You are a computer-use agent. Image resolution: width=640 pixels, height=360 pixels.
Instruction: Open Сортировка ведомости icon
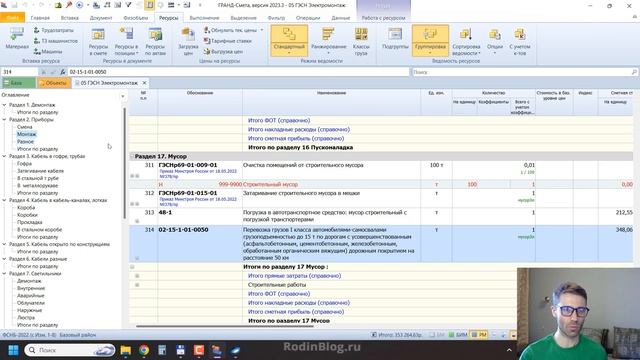pos(466,42)
